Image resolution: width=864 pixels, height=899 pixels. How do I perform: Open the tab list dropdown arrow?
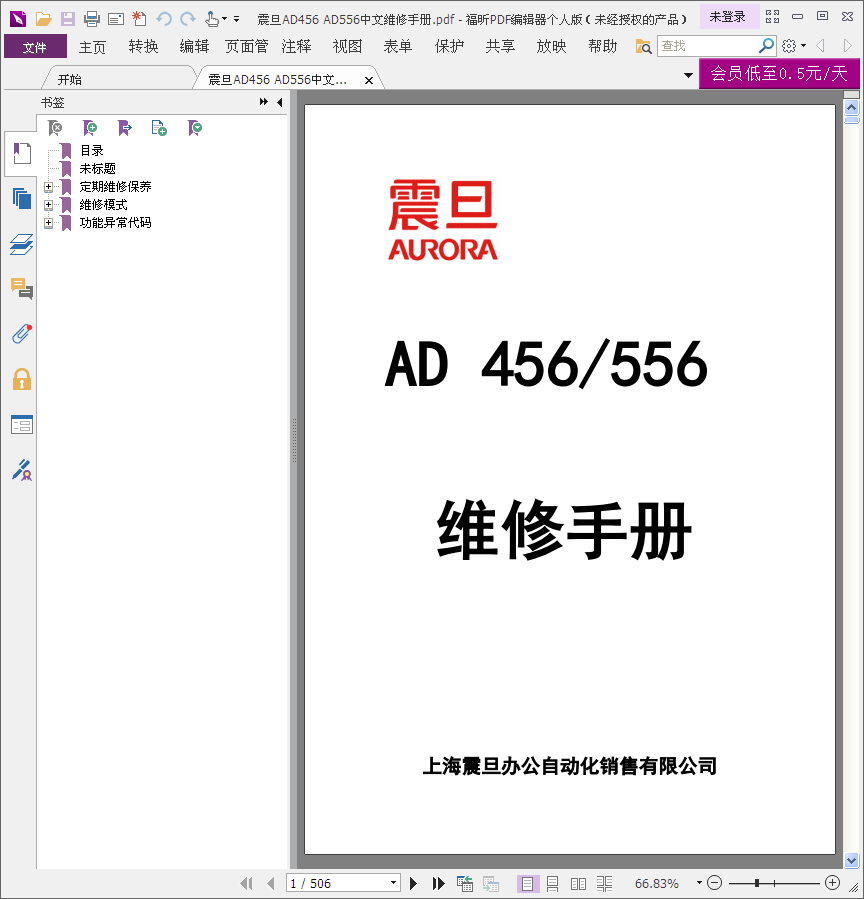point(689,75)
